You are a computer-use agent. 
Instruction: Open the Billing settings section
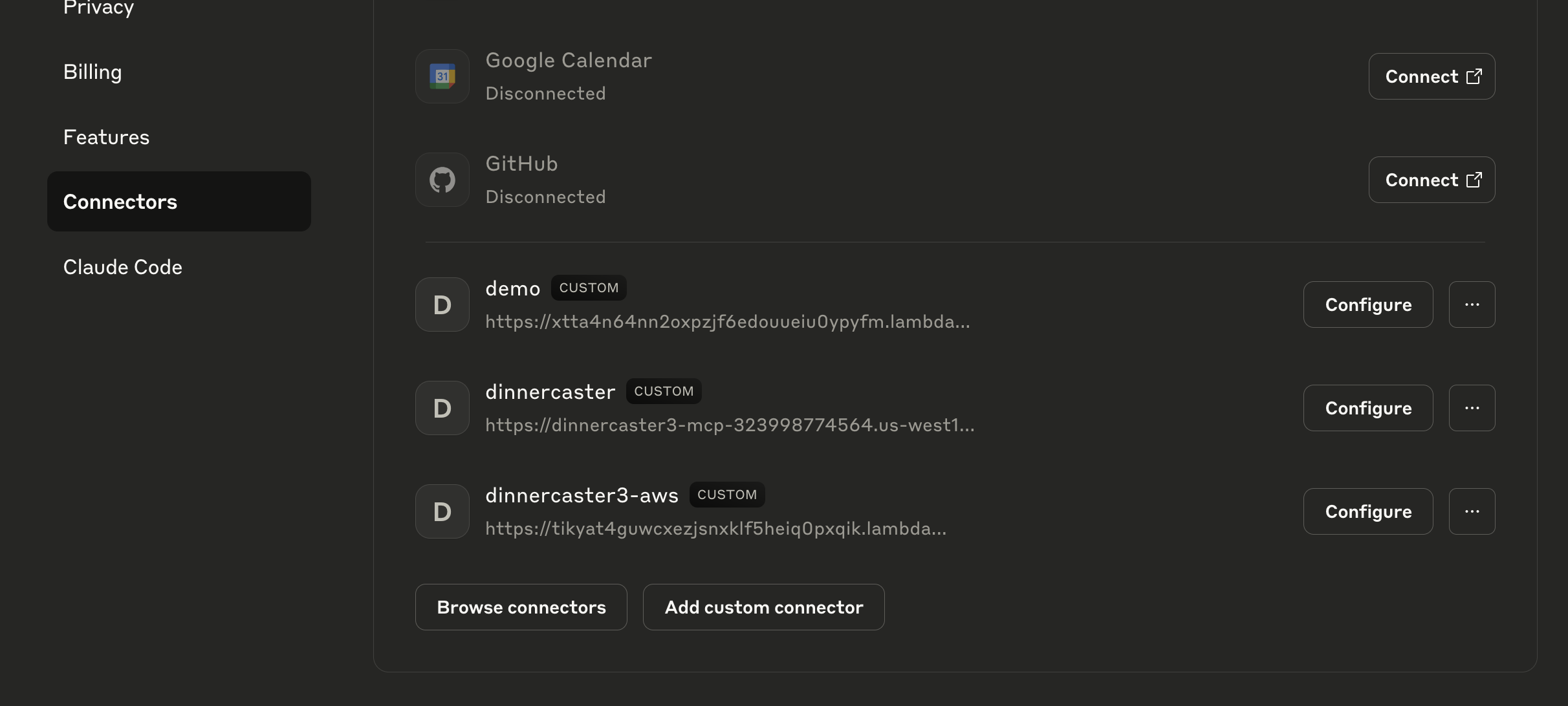tap(93, 72)
